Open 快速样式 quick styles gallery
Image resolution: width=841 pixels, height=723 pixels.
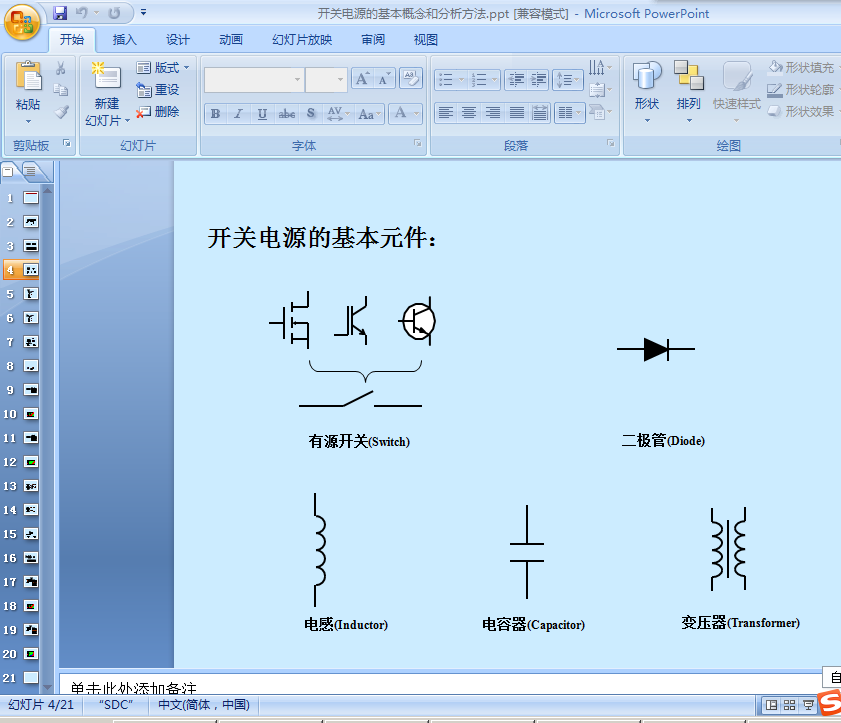736,92
